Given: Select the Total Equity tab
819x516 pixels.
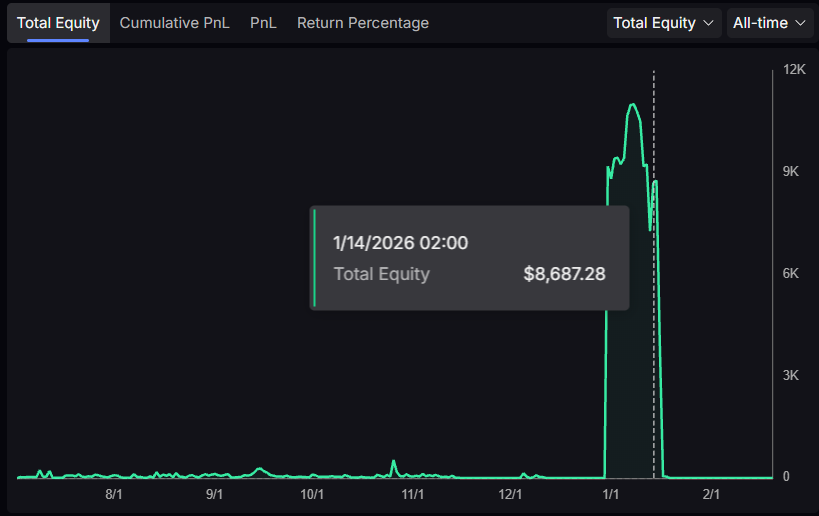Looking at the screenshot, I should [x=58, y=23].
